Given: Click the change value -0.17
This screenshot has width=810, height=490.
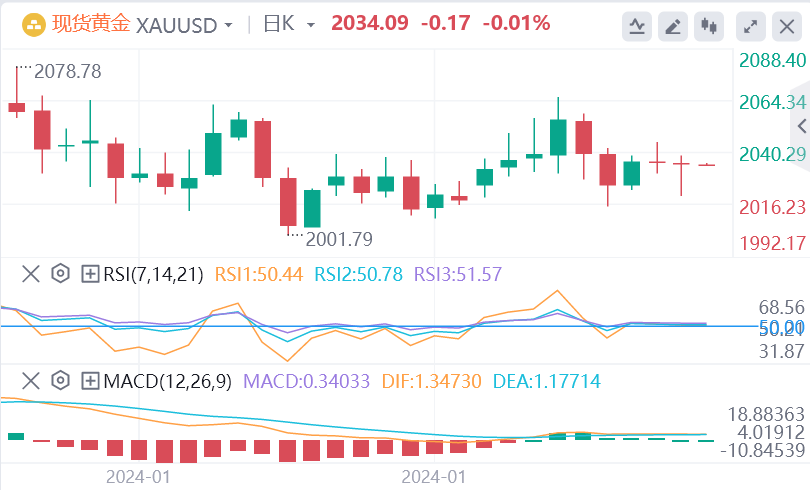Looking at the screenshot, I should coord(445,23).
